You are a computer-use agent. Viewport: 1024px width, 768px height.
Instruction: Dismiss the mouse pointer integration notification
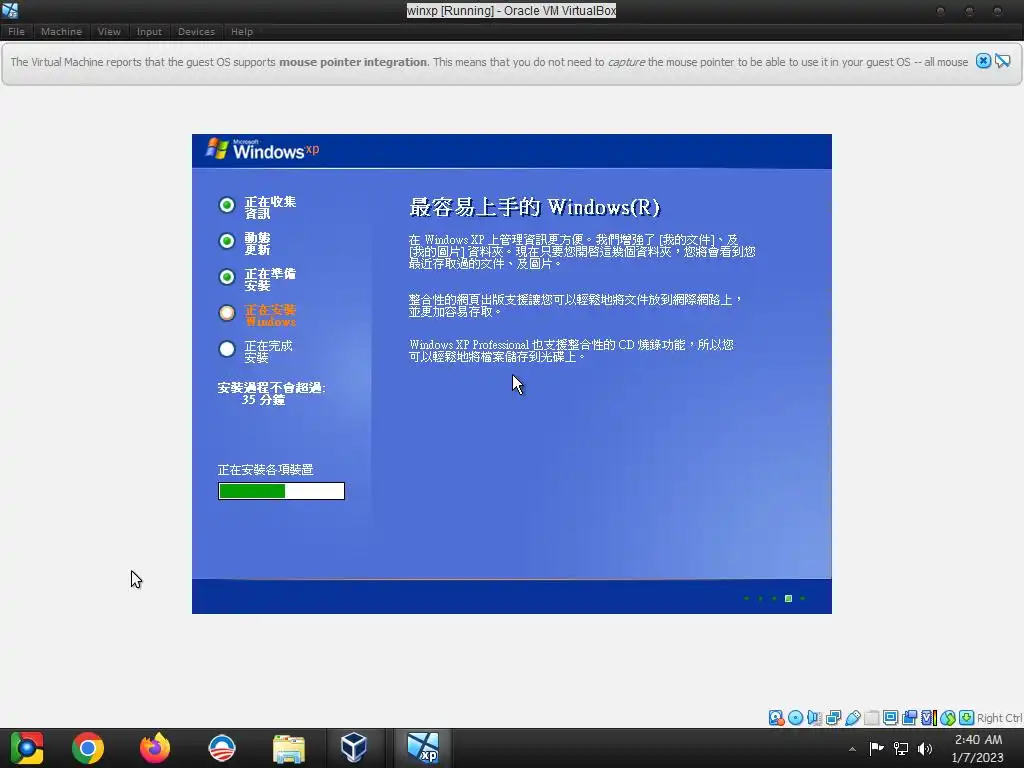point(983,61)
